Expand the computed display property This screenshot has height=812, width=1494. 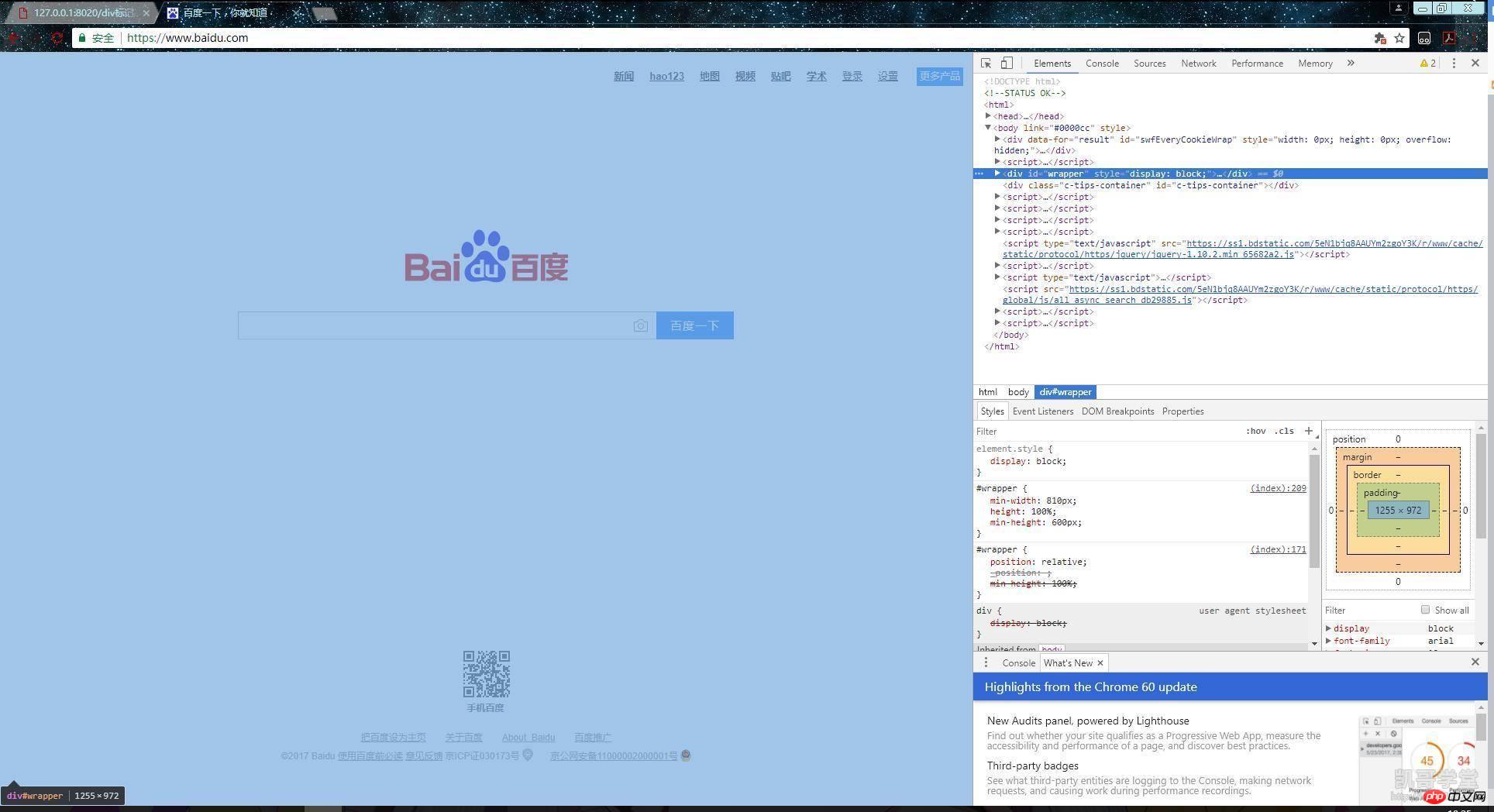pos(1328,628)
